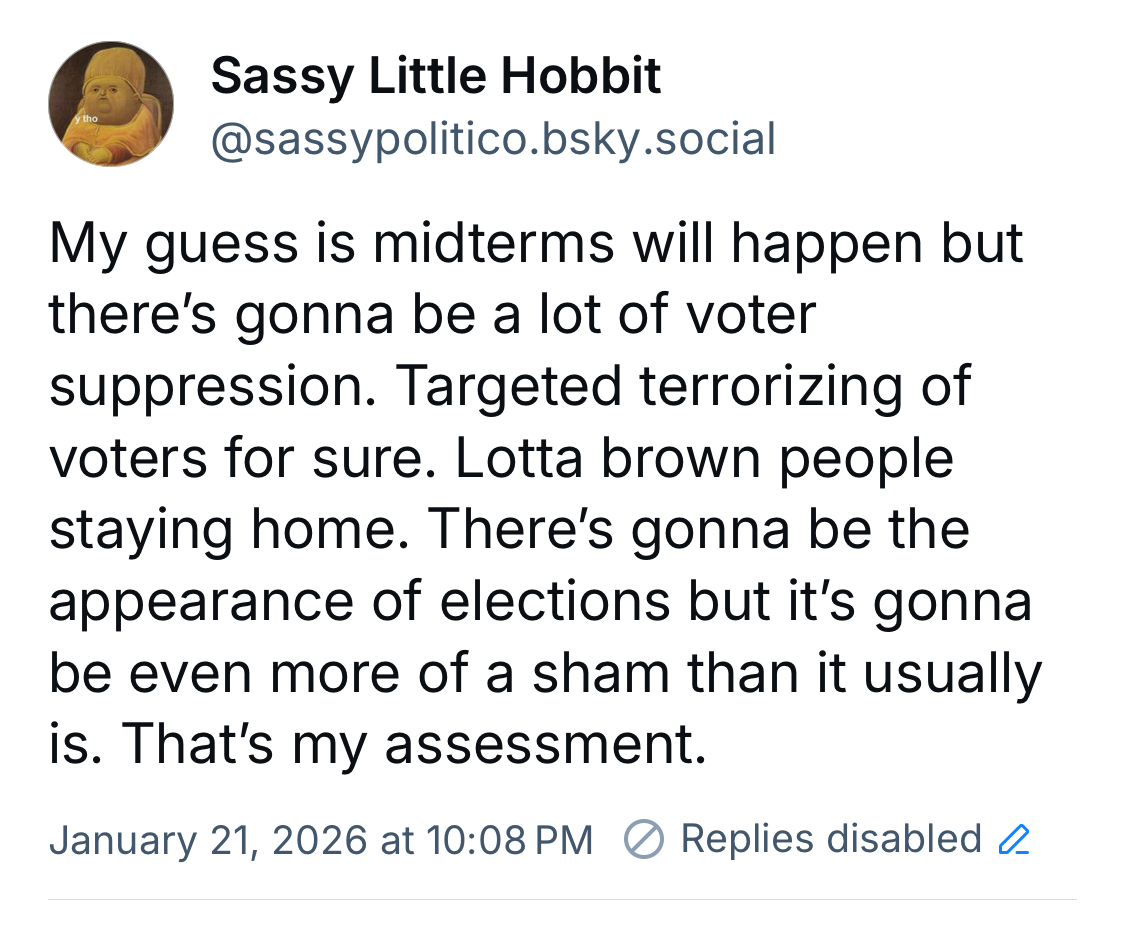Click the @sassypolitico.bsky.social handle
The image size is (1125, 927).
click(493, 139)
